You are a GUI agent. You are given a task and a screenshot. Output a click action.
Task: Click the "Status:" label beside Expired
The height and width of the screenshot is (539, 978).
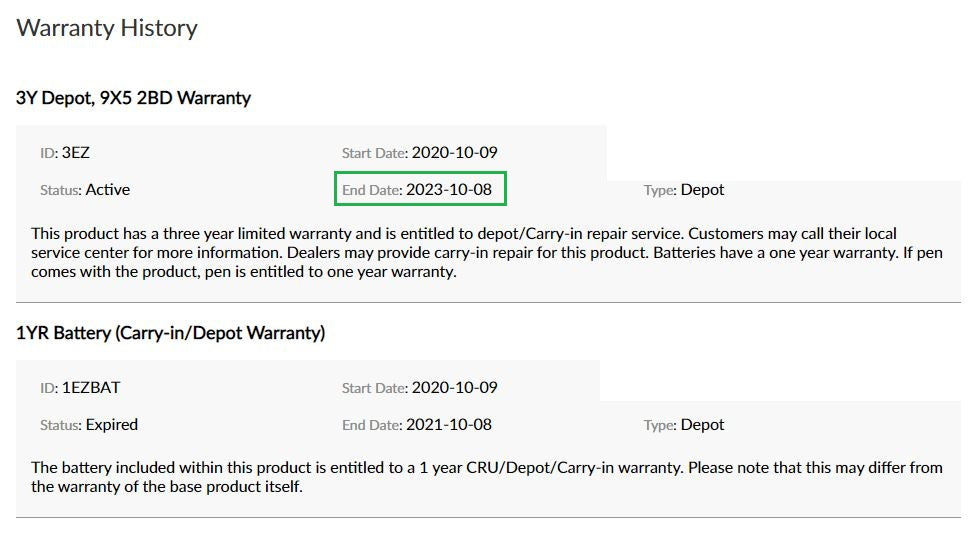[60, 425]
